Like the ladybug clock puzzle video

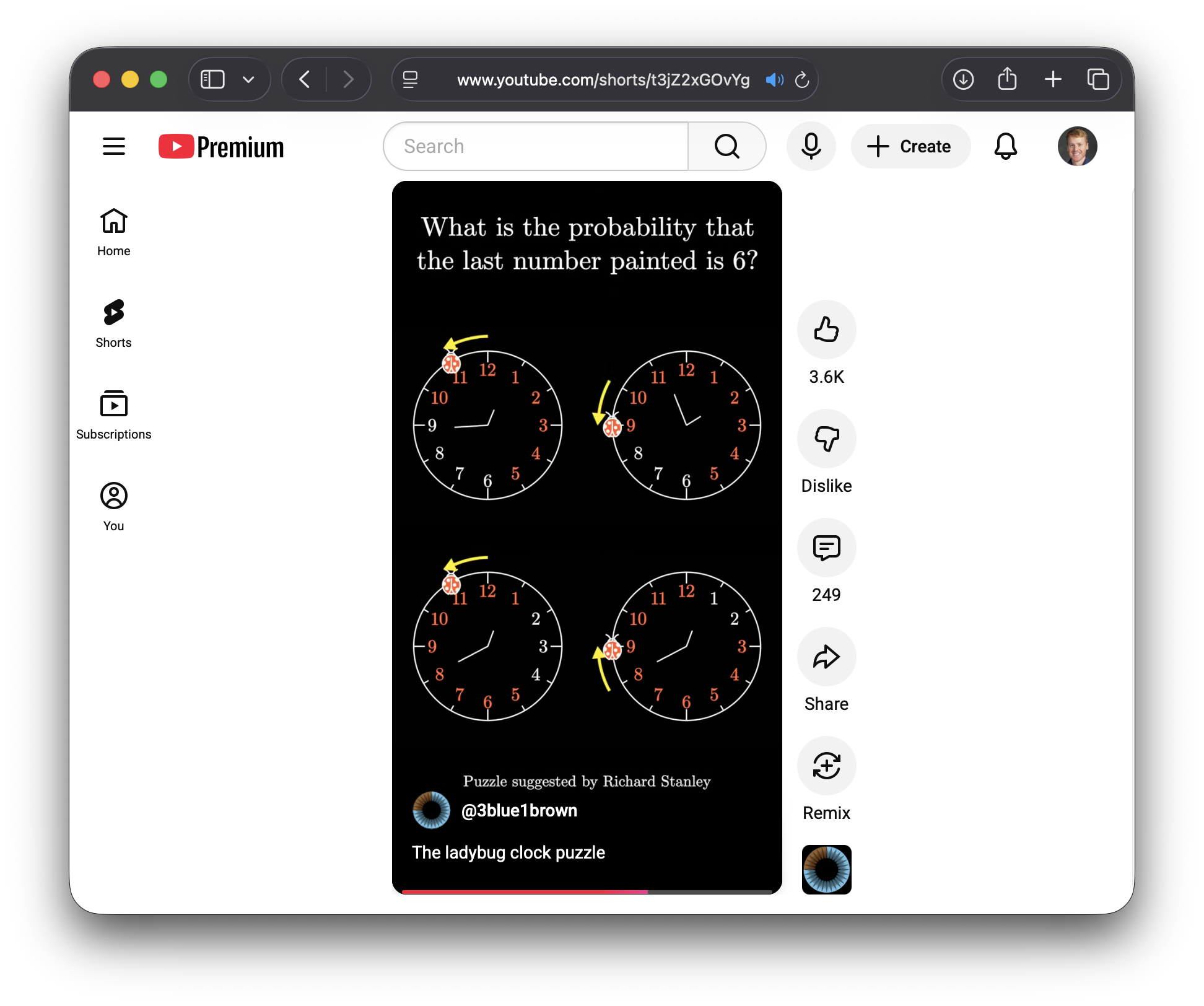(x=826, y=330)
